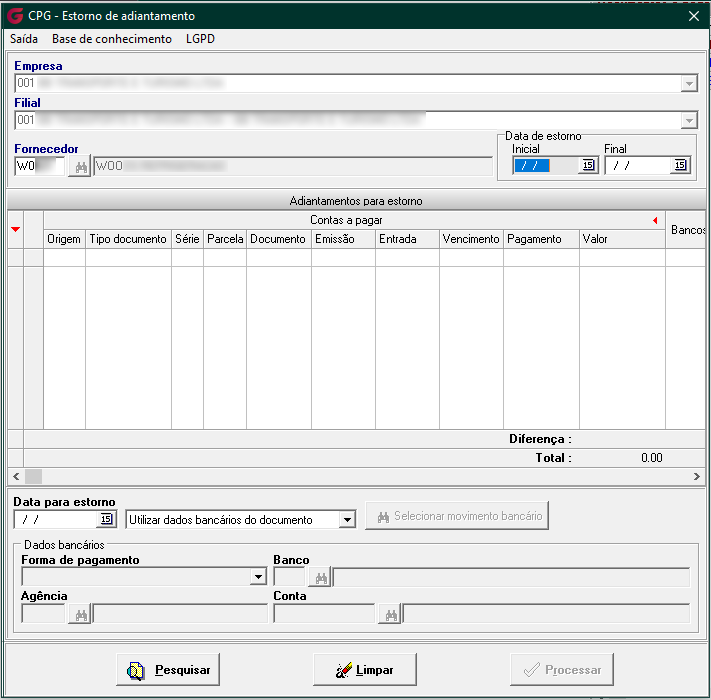Click the application logo in title bar

click(x=15, y=16)
